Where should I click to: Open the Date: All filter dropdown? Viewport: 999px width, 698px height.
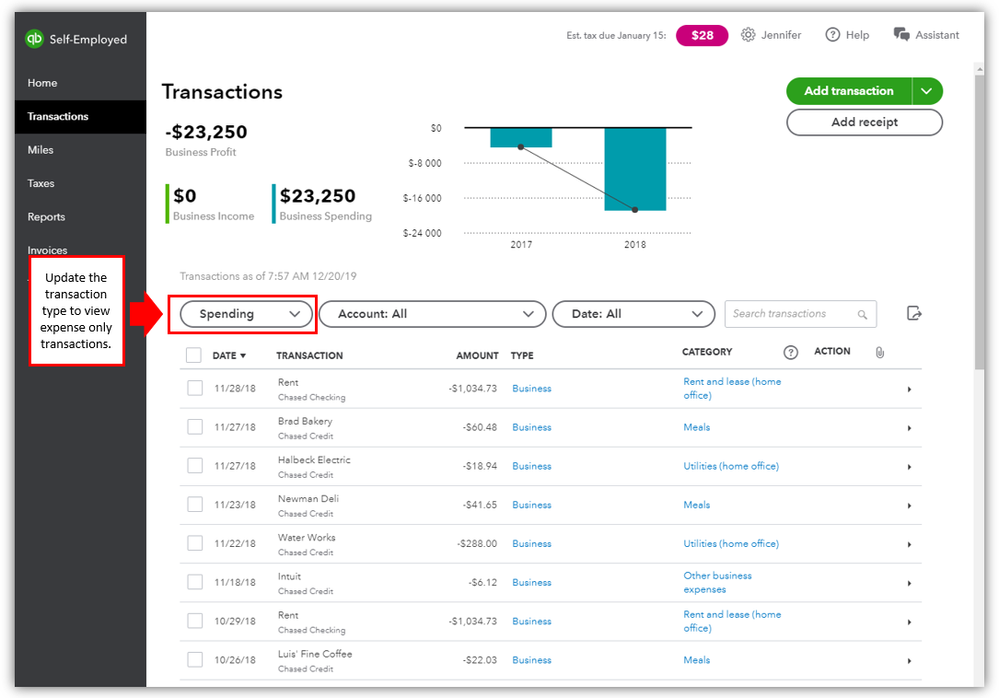(x=633, y=314)
